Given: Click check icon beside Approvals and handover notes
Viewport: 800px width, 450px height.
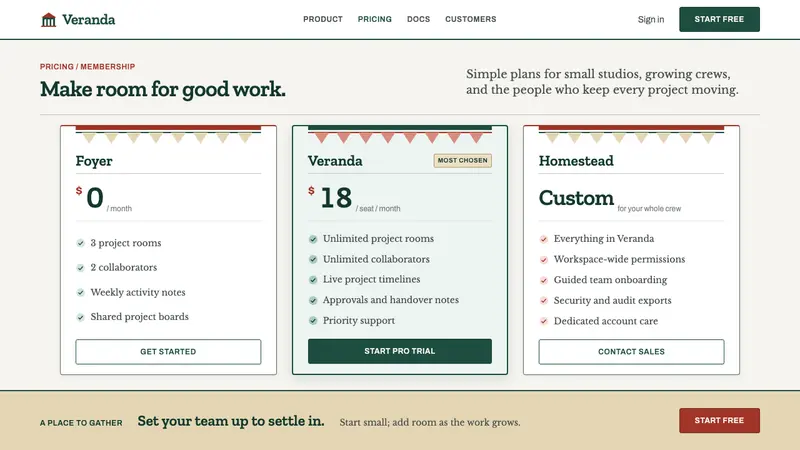Looking at the screenshot, I should coord(313,300).
